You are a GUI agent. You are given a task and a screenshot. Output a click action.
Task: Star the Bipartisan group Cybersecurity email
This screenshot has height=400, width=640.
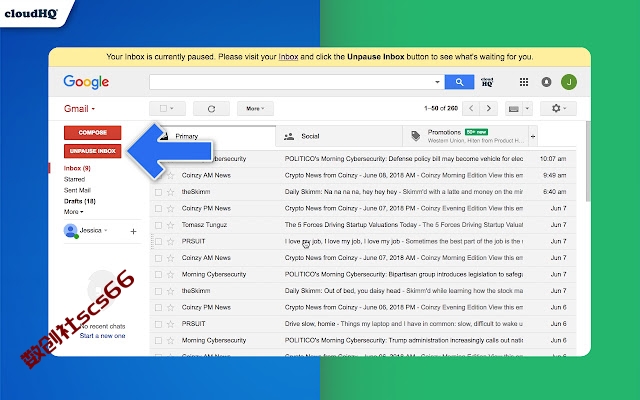pyautogui.click(x=171, y=275)
